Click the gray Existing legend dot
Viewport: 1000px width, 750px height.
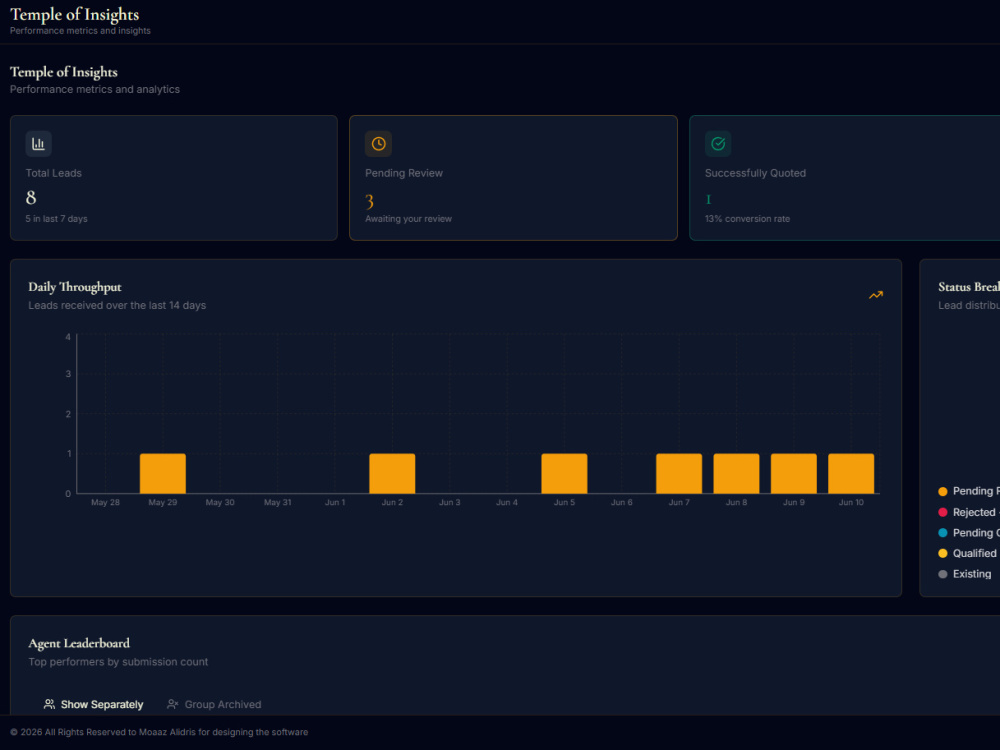(x=943, y=574)
